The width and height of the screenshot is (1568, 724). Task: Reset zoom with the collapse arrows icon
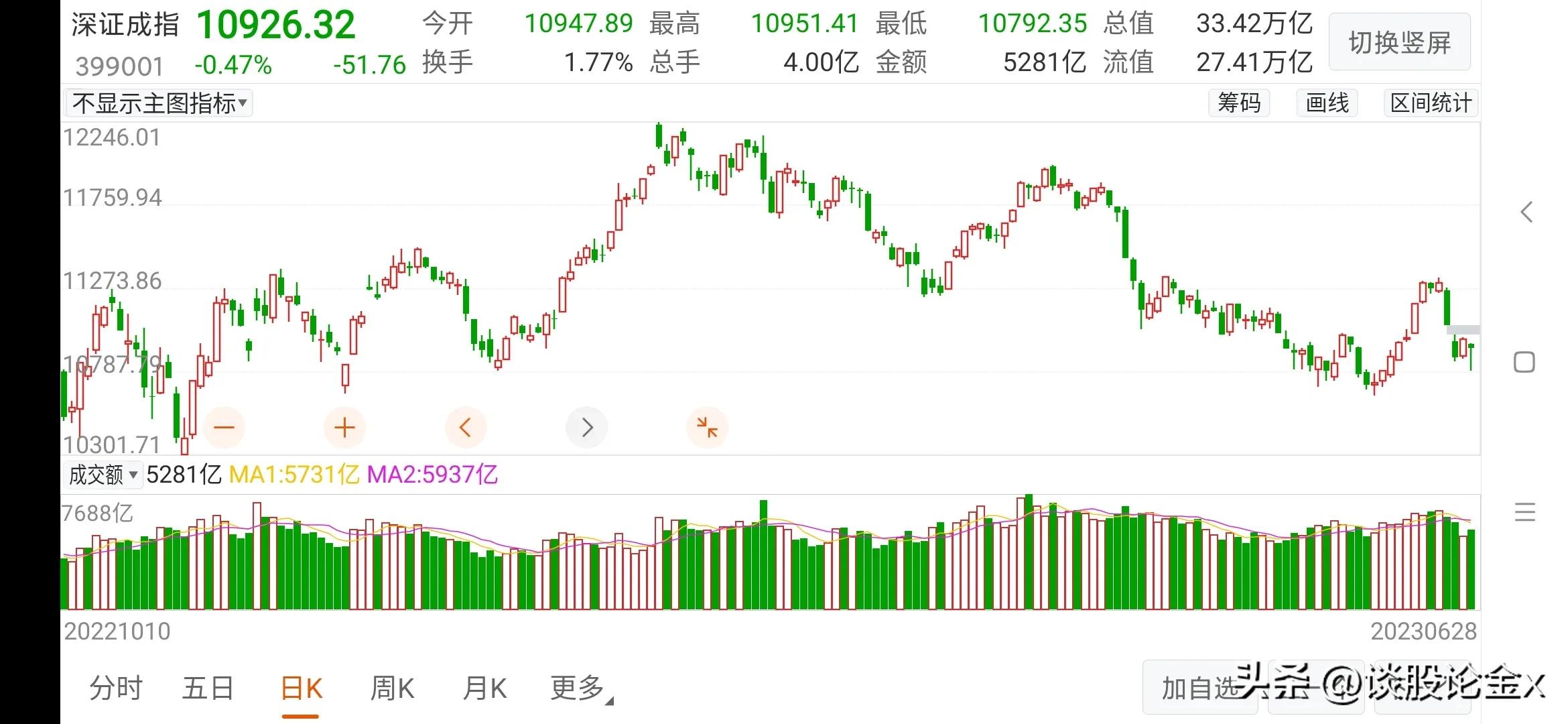(x=708, y=427)
